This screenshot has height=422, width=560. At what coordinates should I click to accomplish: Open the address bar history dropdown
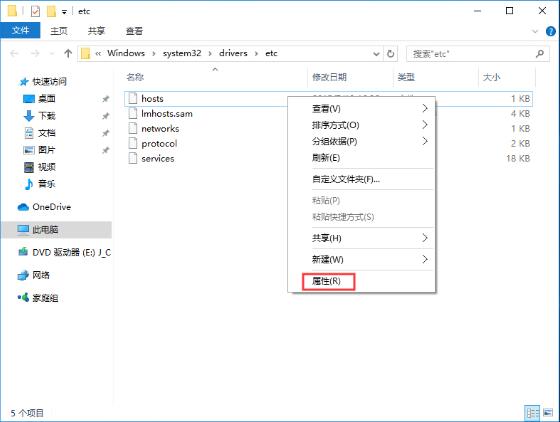376,54
